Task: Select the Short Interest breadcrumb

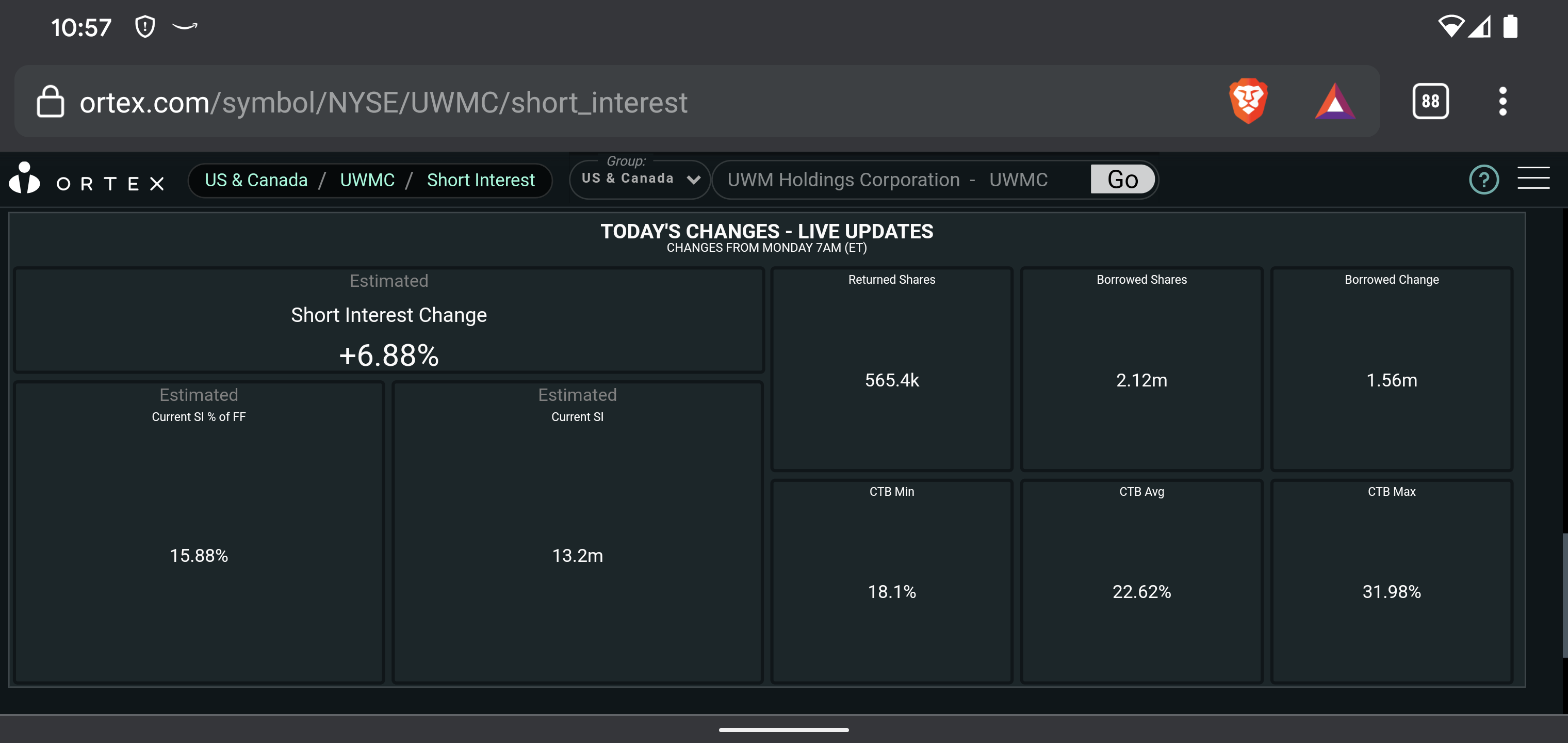Action: coord(480,180)
